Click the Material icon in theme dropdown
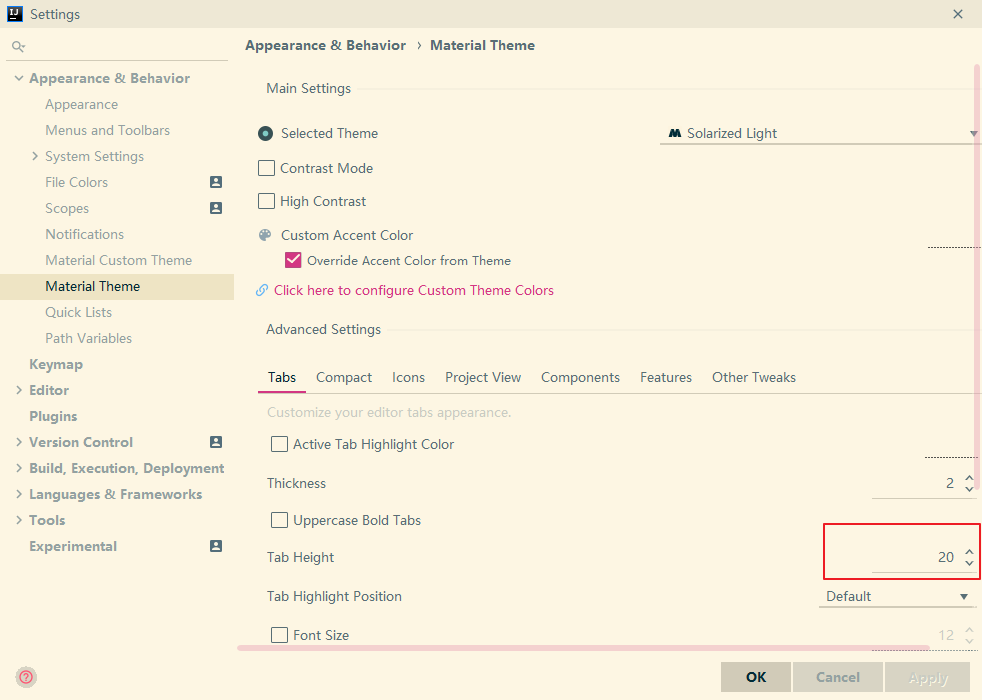The width and height of the screenshot is (982, 700). (674, 133)
